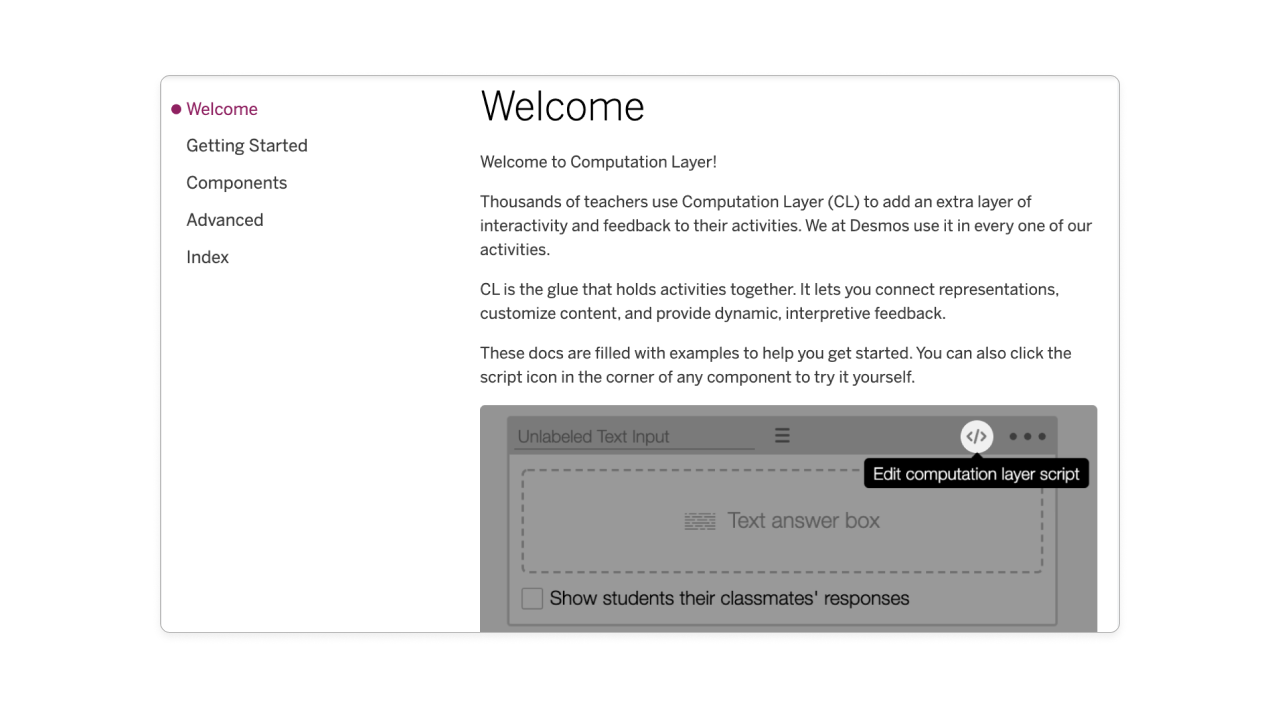
Task: Click the "Edit computation layer script" tooltip
Action: pyautogui.click(x=976, y=474)
